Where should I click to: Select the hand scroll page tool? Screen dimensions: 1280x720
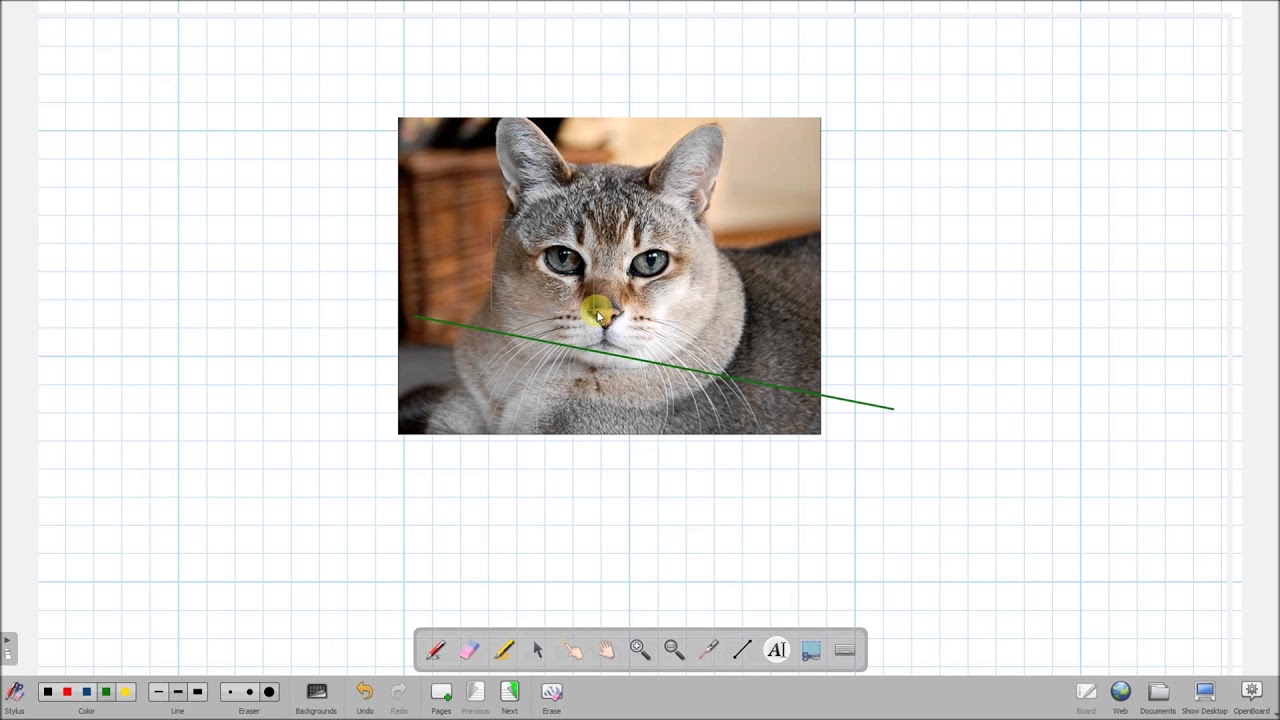[x=606, y=650]
